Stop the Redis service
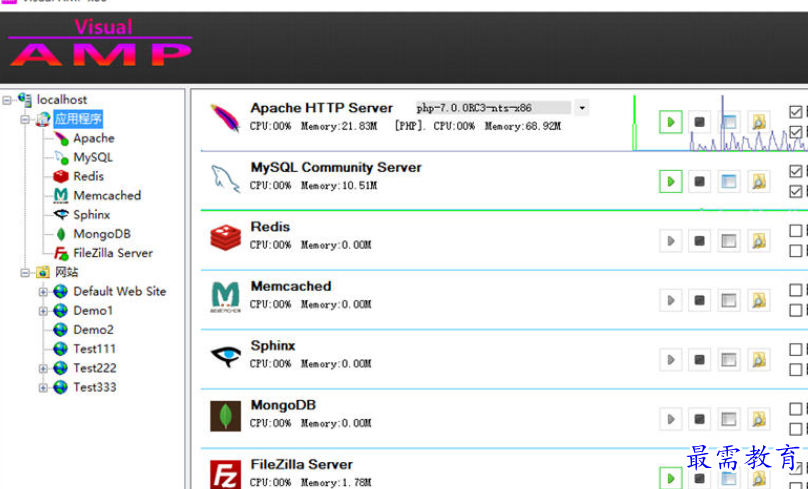 tap(699, 241)
